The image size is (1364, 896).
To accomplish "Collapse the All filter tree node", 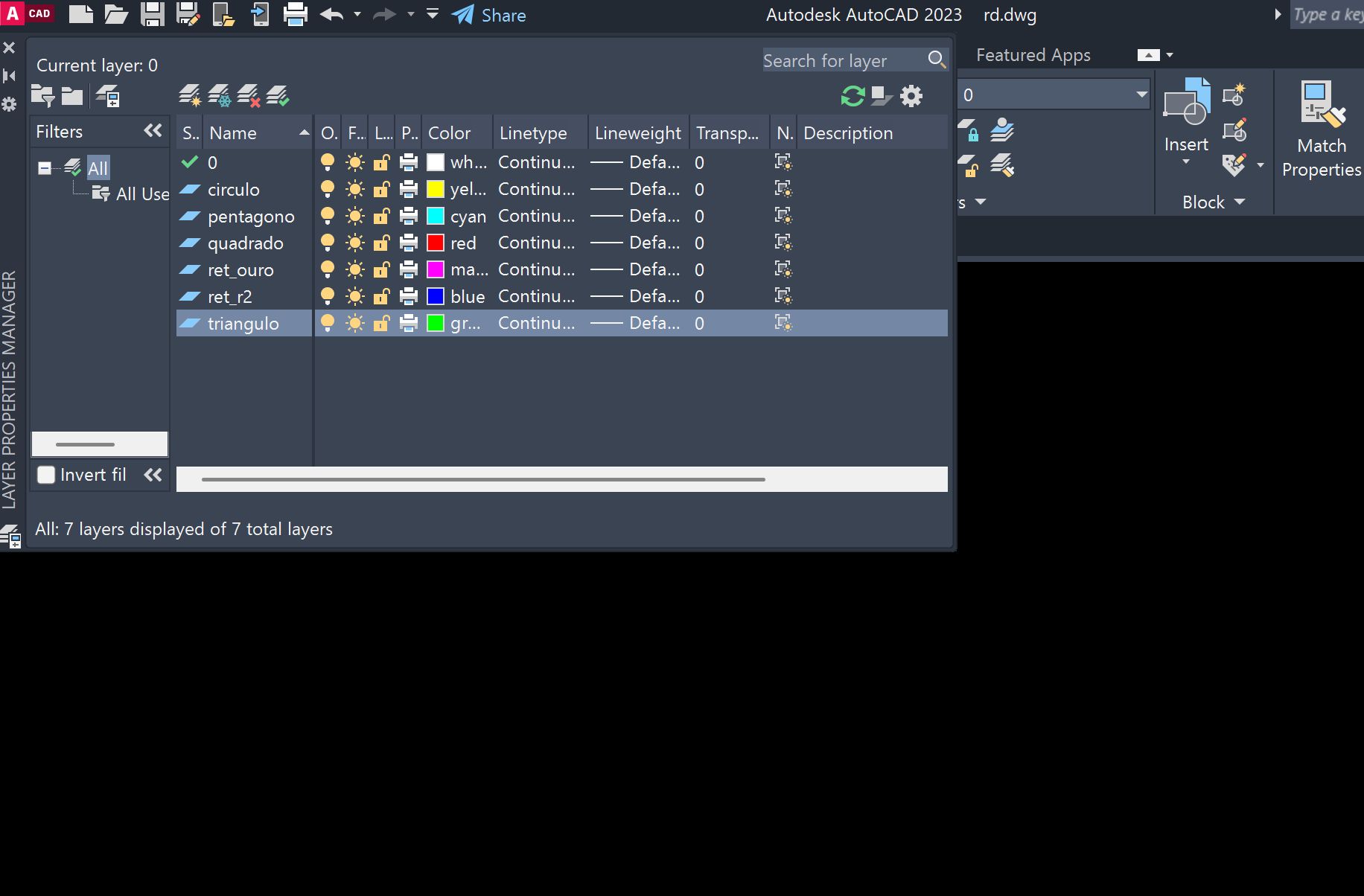I will coord(45,168).
